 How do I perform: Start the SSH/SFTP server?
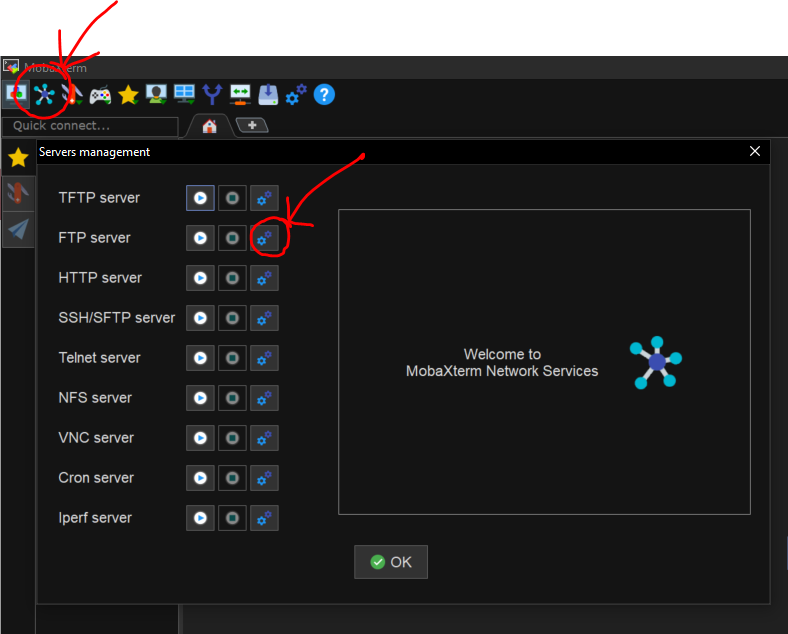click(200, 318)
